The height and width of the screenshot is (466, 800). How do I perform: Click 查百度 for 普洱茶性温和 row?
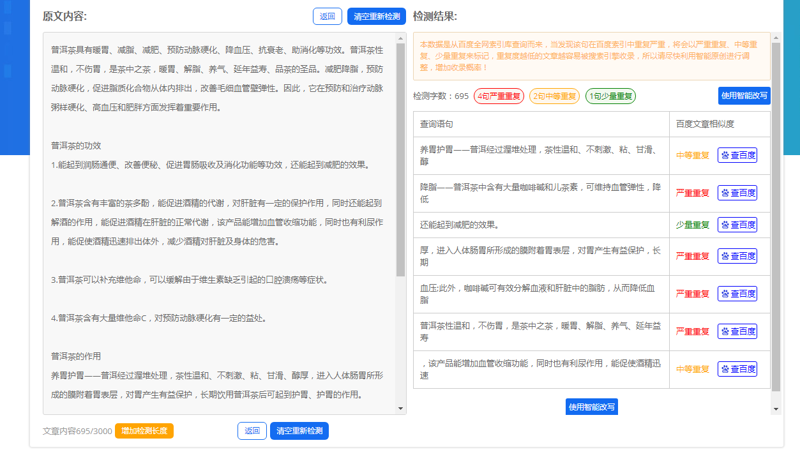(x=737, y=331)
